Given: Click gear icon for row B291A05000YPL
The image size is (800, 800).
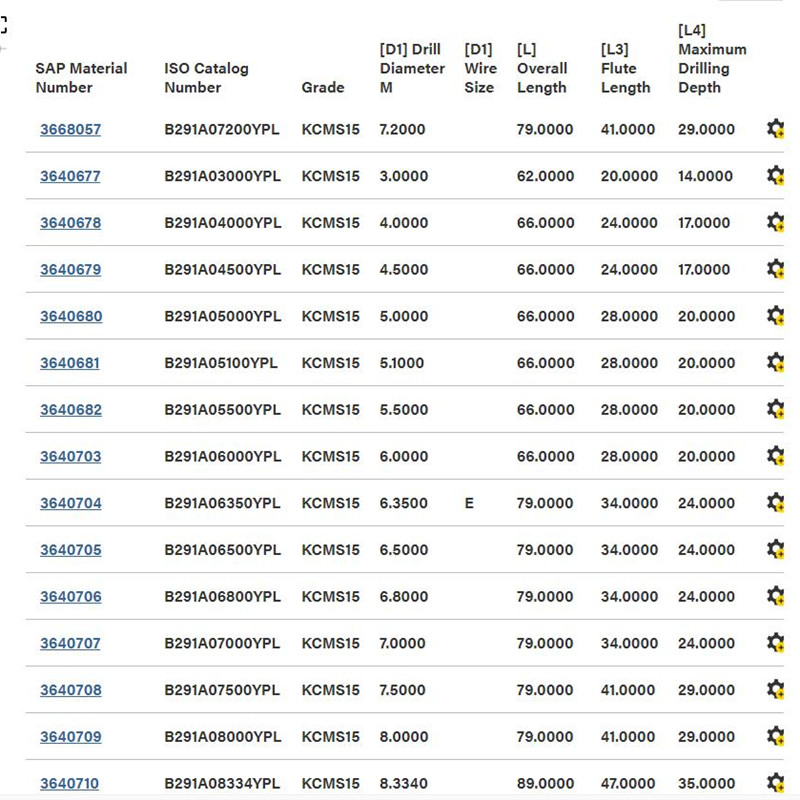Looking at the screenshot, I should point(775,316).
